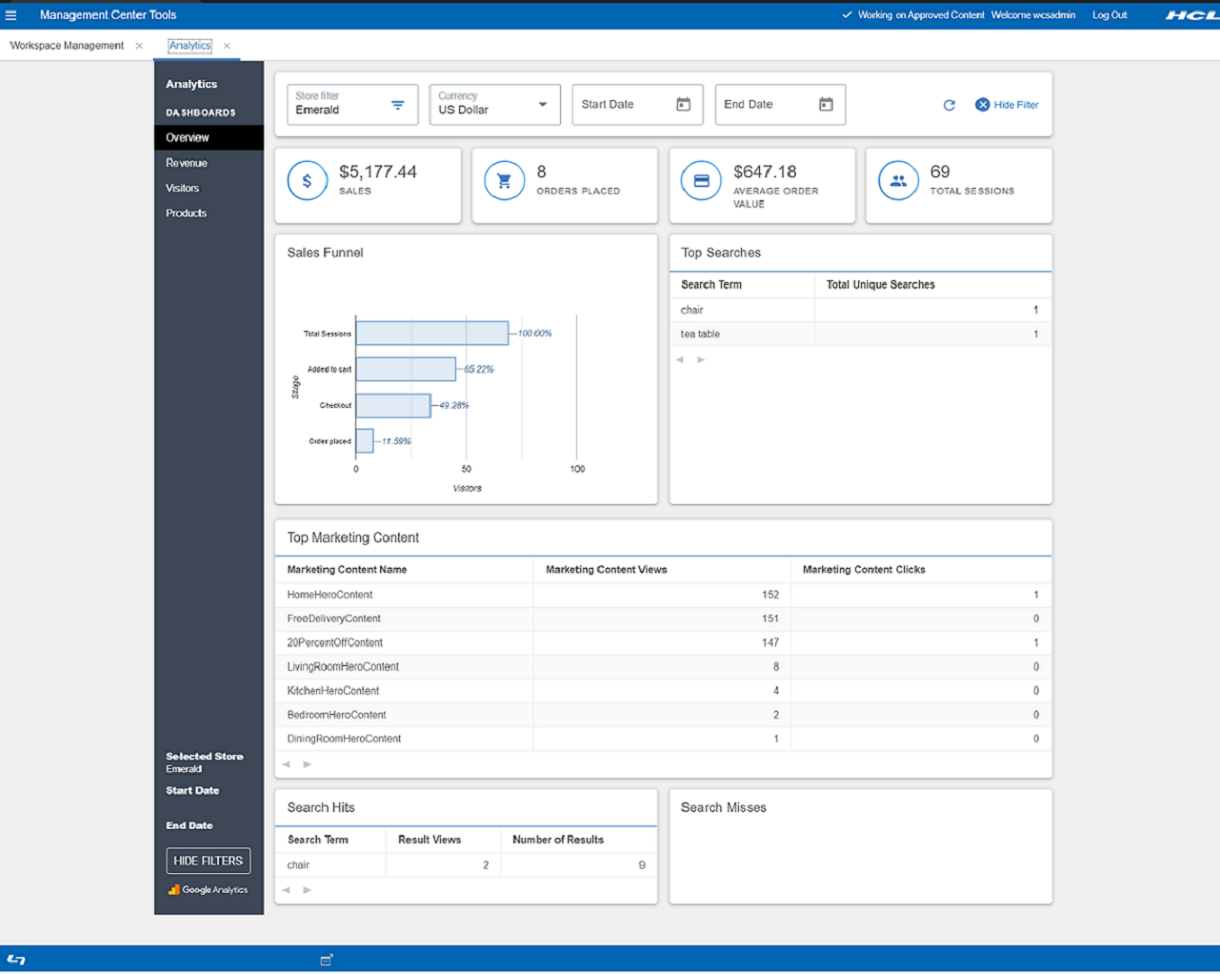The height and width of the screenshot is (974, 1220).
Task: Click the Total Sessions people icon
Action: [898, 181]
